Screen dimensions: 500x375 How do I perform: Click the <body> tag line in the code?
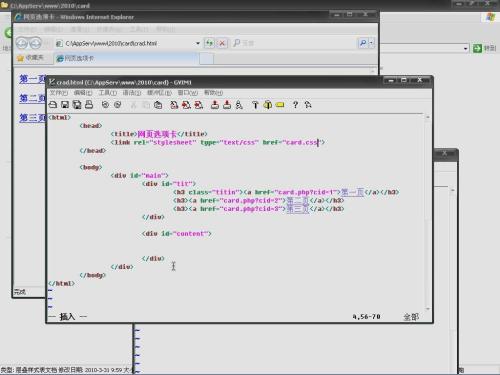click(91, 167)
